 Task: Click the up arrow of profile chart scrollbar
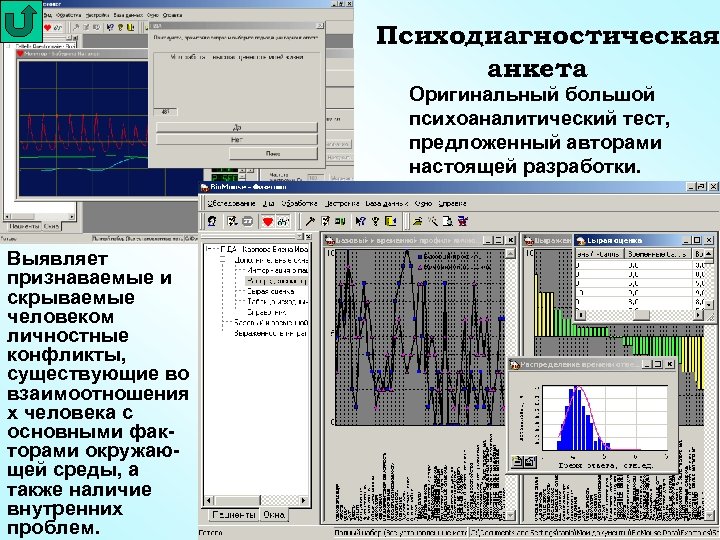pyautogui.click(x=511, y=253)
